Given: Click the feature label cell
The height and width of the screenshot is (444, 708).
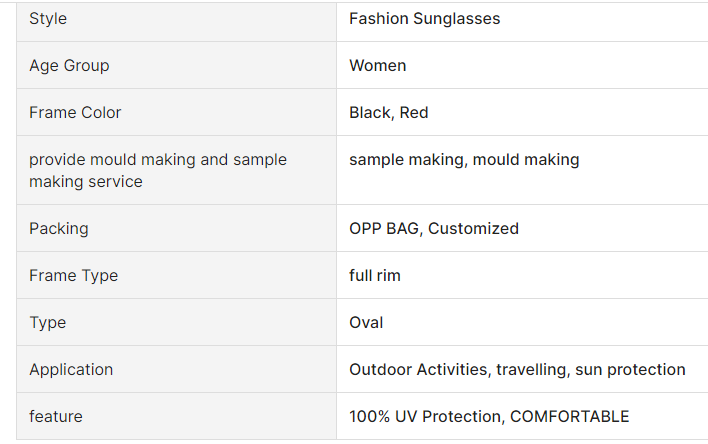Looking at the screenshot, I should click(56, 417).
